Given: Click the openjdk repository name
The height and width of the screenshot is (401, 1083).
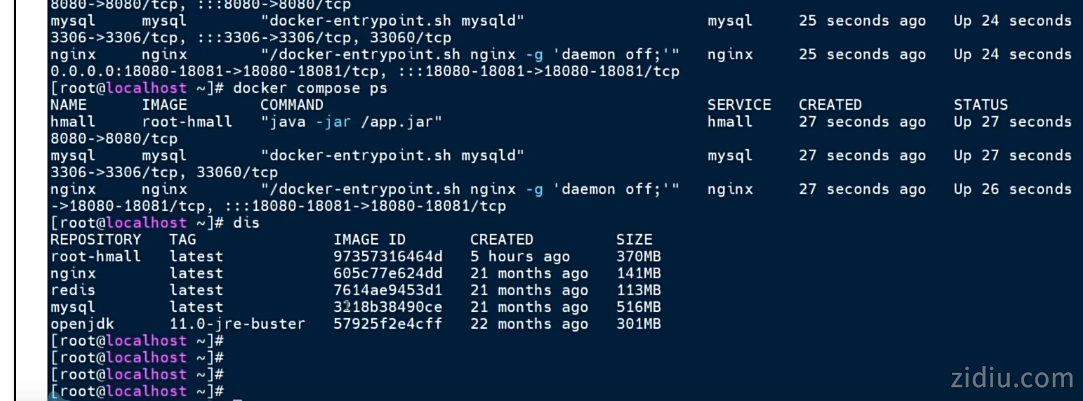Looking at the screenshot, I should pyautogui.click(x=79, y=324).
